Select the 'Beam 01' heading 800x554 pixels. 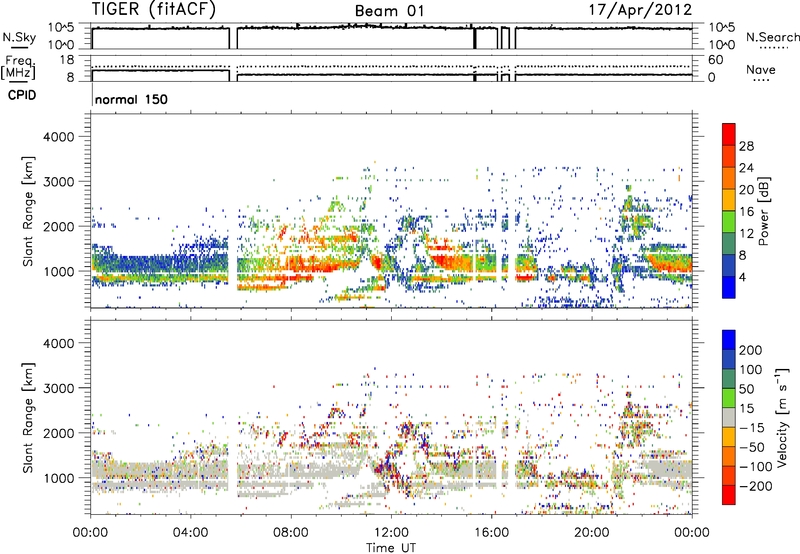(389, 11)
